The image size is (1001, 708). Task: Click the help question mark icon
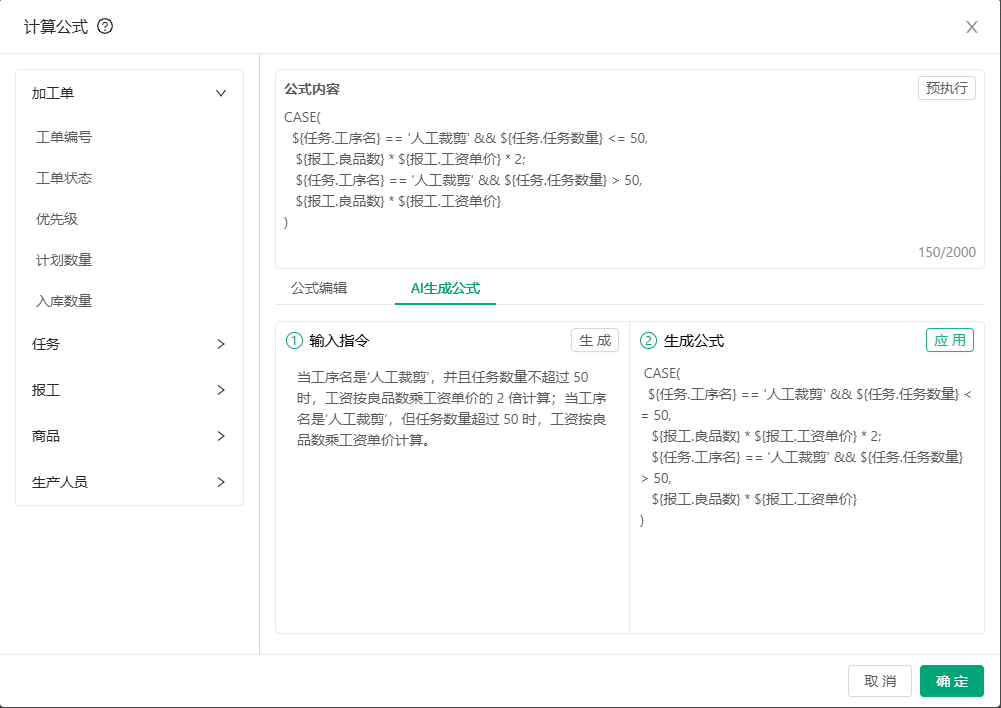[x=105, y=27]
